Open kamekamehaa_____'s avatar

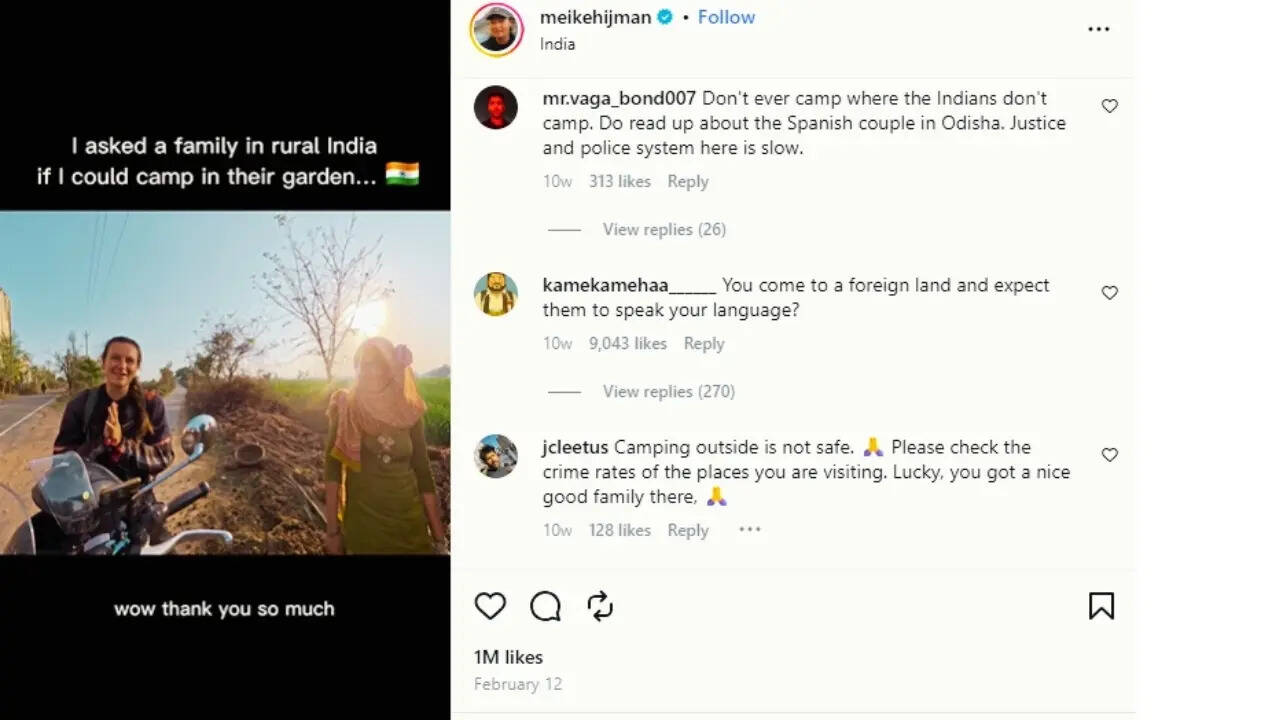(x=496, y=295)
